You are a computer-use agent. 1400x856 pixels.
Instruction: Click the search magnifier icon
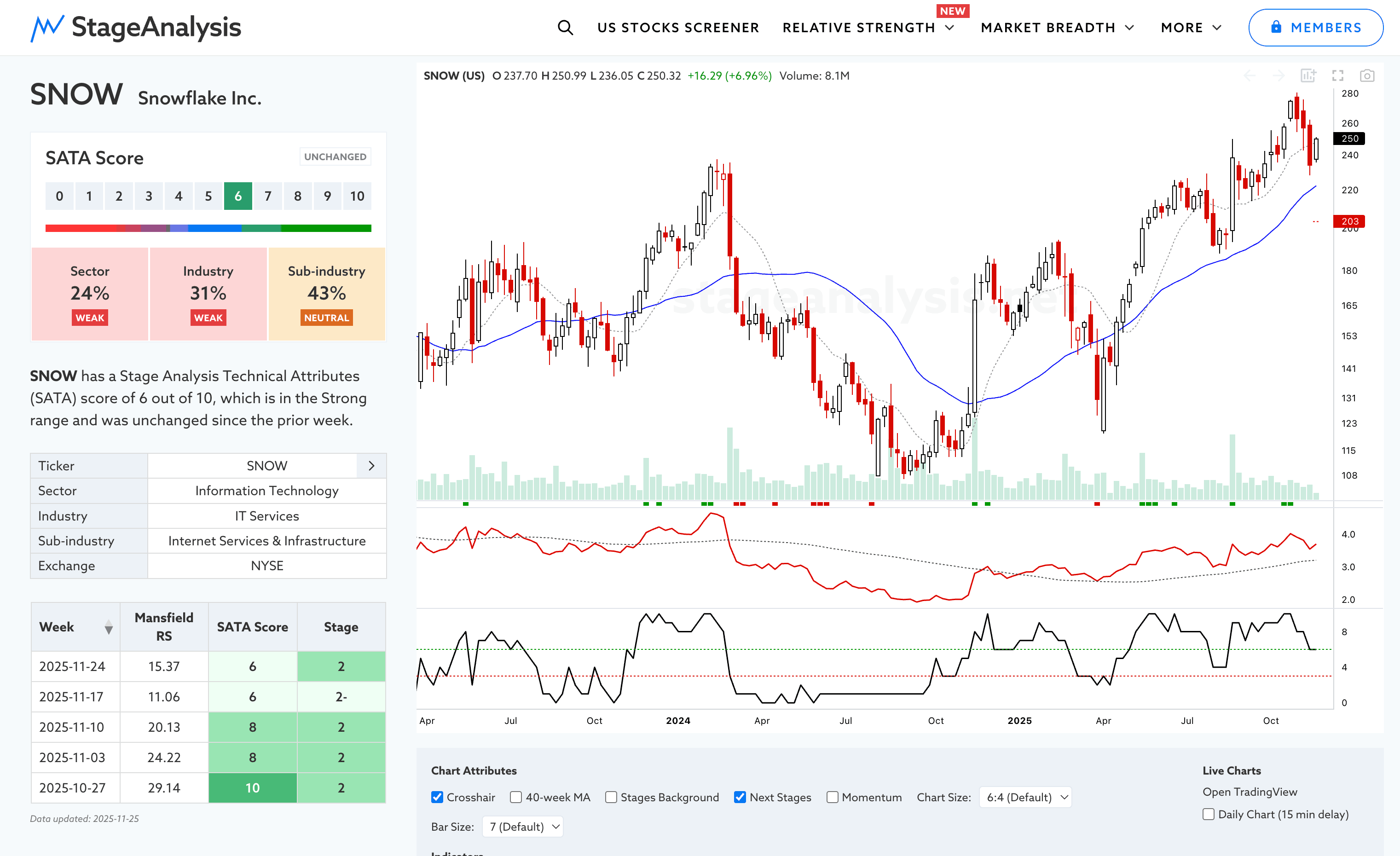point(565,27)
